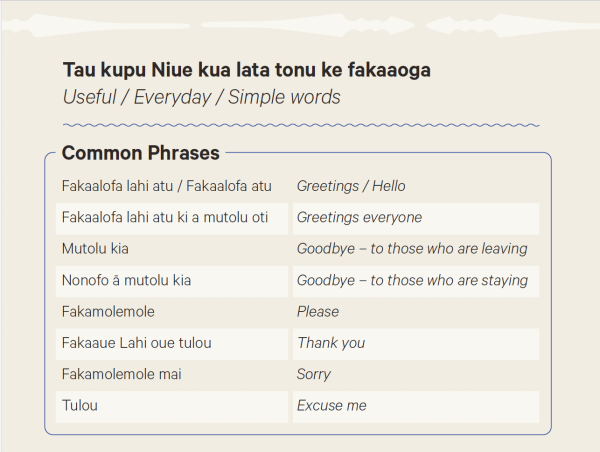Image resolution: width=600 pixels, height=452 pixels.
Task: Select the 'Common Phrases' section title
Action: click(x=141, y=153)
